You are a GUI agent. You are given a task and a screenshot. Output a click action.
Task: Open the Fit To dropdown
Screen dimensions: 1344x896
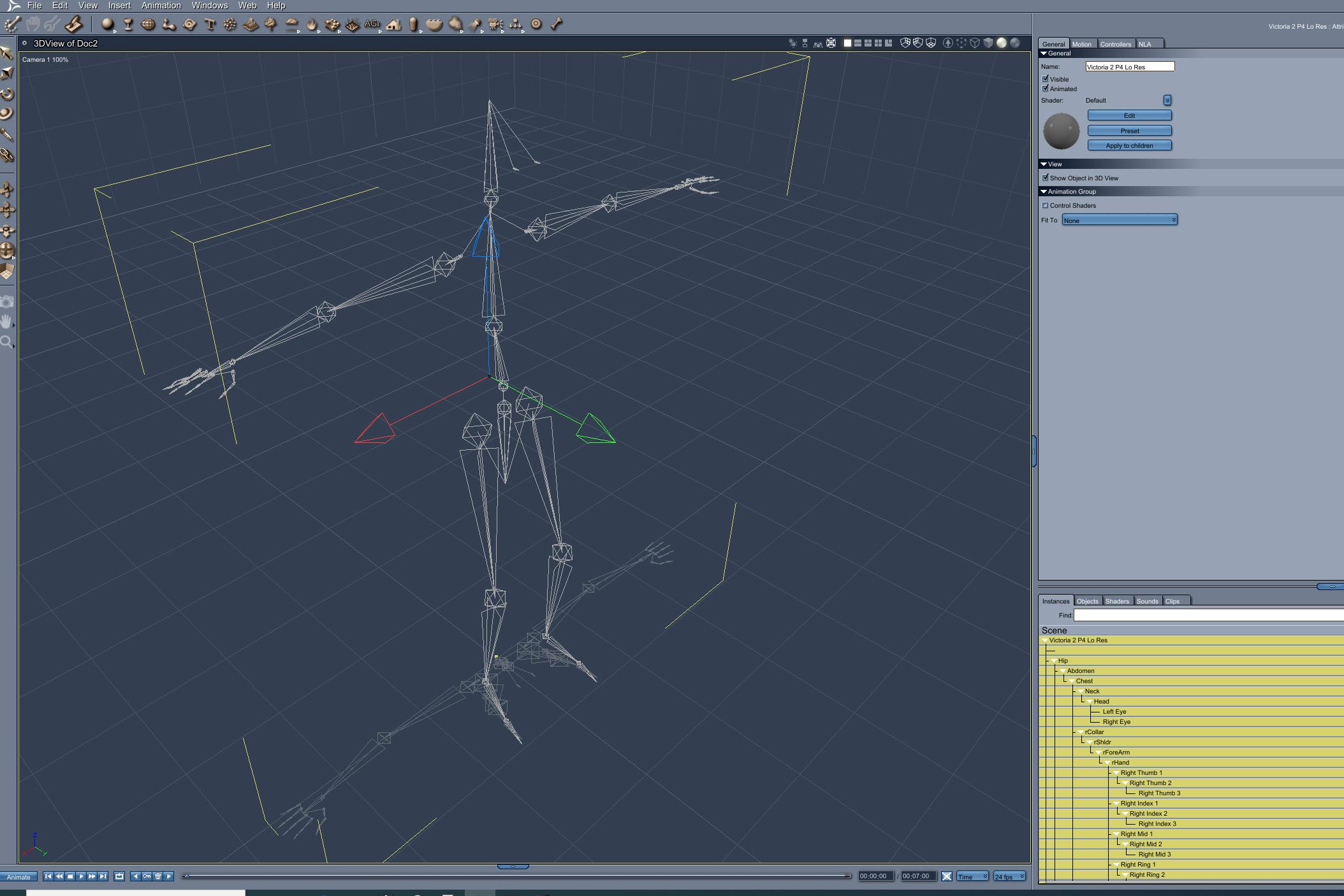click(x=1119, y=220)
